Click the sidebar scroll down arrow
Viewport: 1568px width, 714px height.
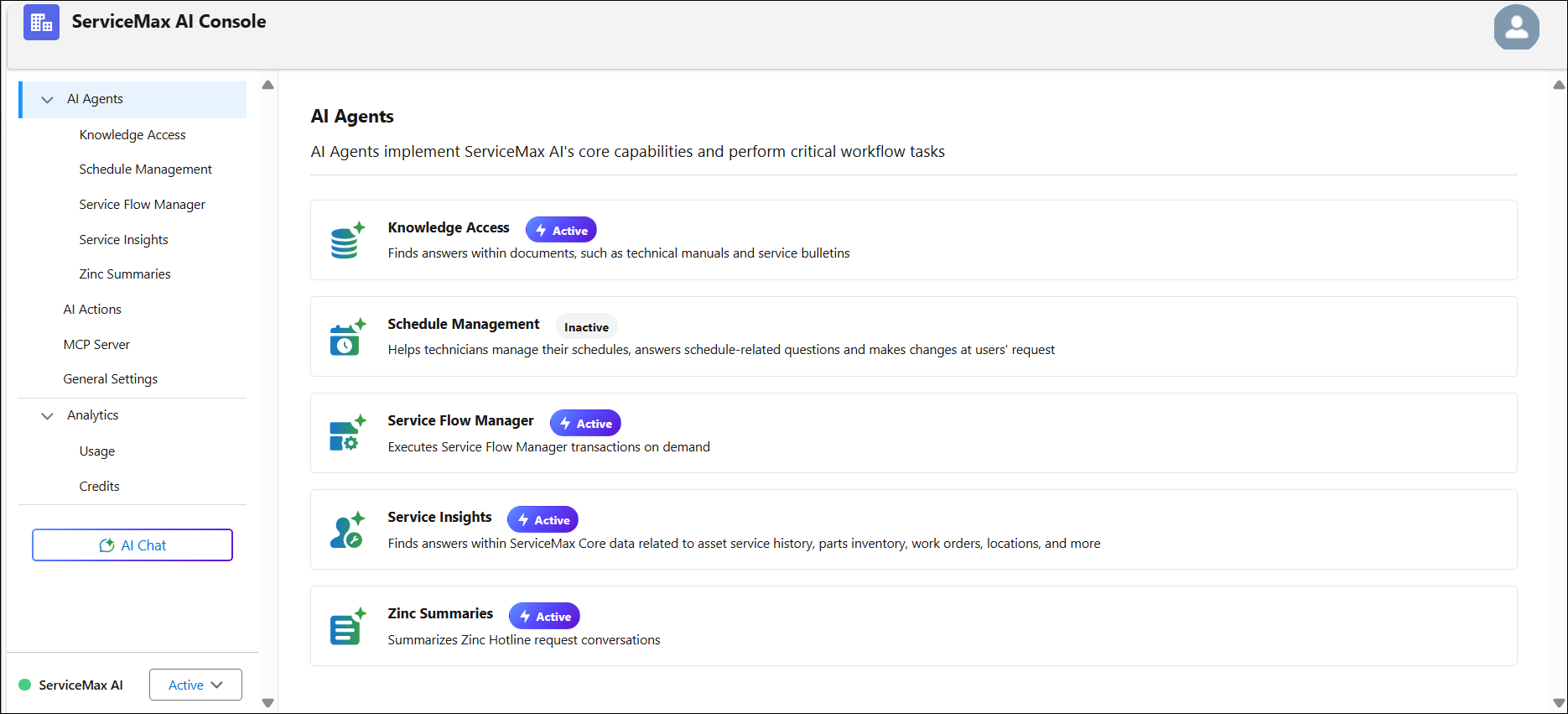(x=267, y=703)
